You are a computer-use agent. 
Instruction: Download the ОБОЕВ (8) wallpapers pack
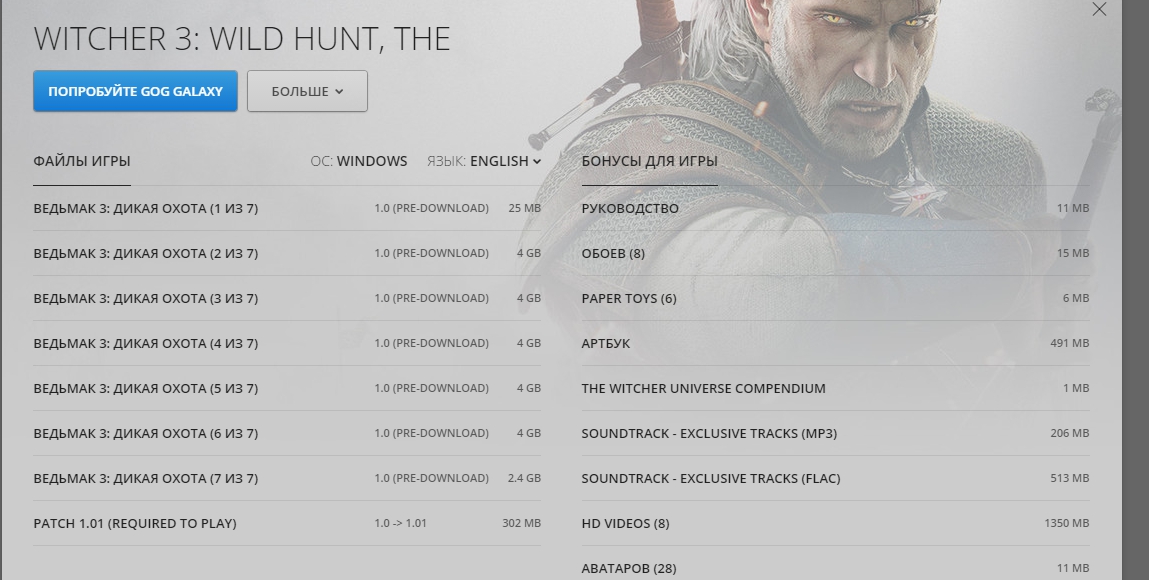point(613,254)
